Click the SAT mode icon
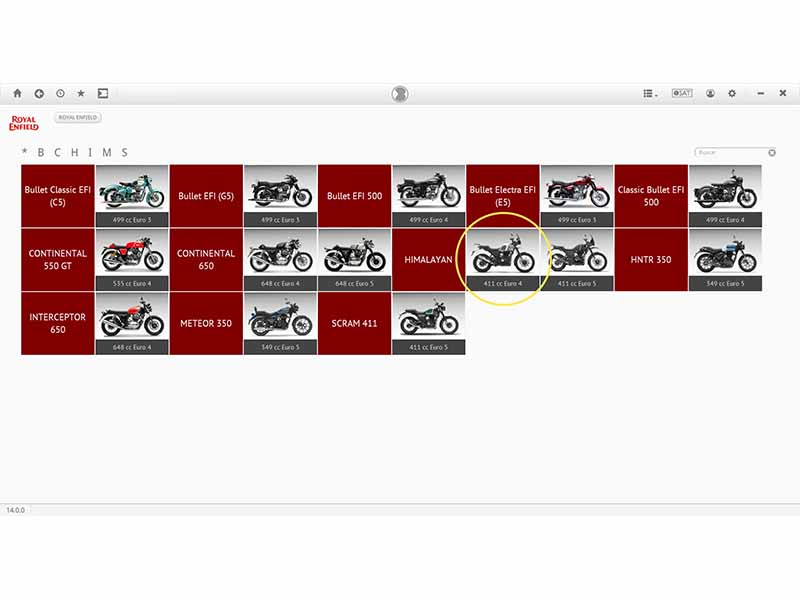This screenshot has height=600, width=800. (x=682, y=93)
